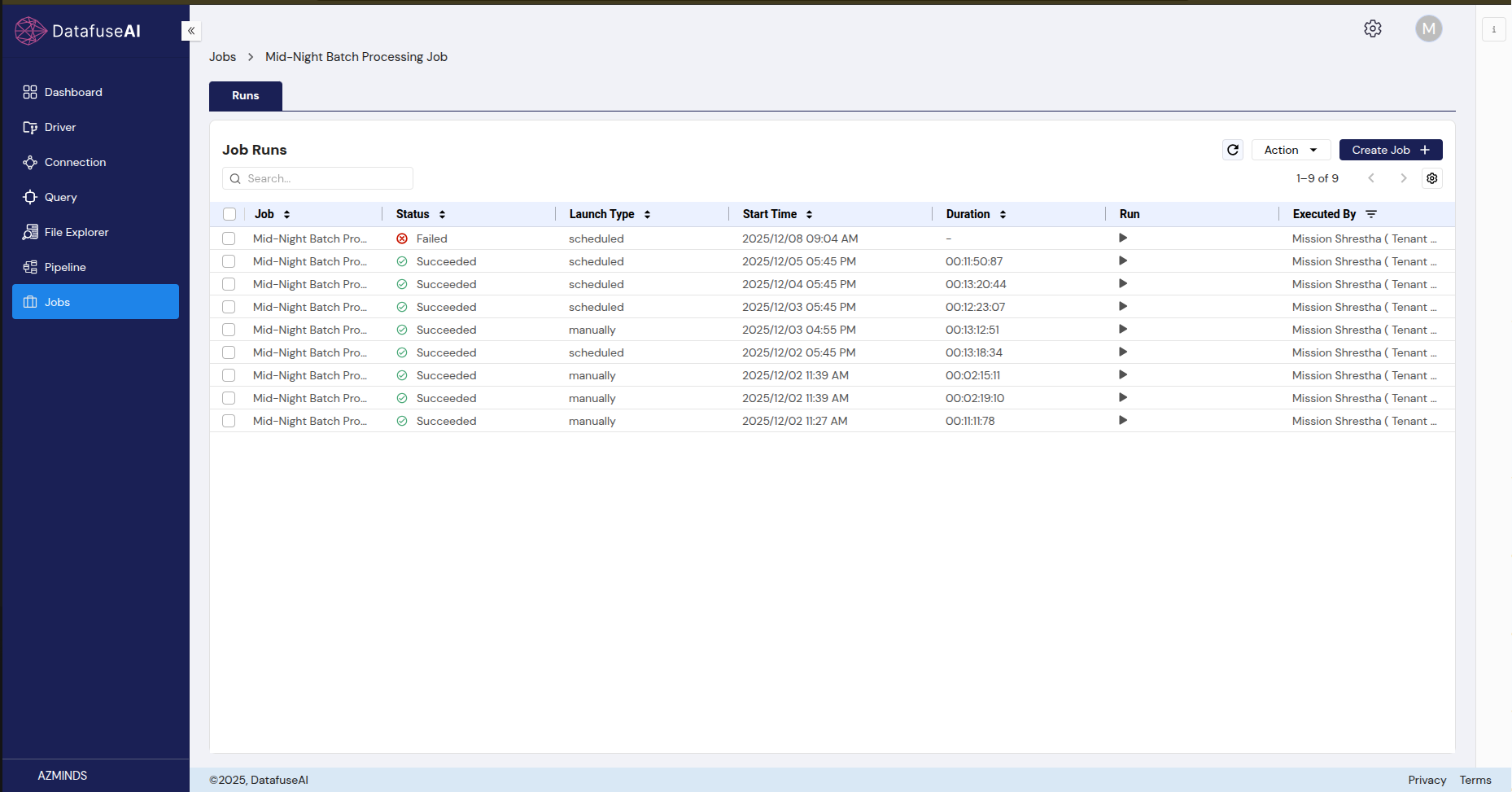Viewport: 1512px width, 792px height.
Task: Switch to the Runs tab
Action: tap(245, 96)
